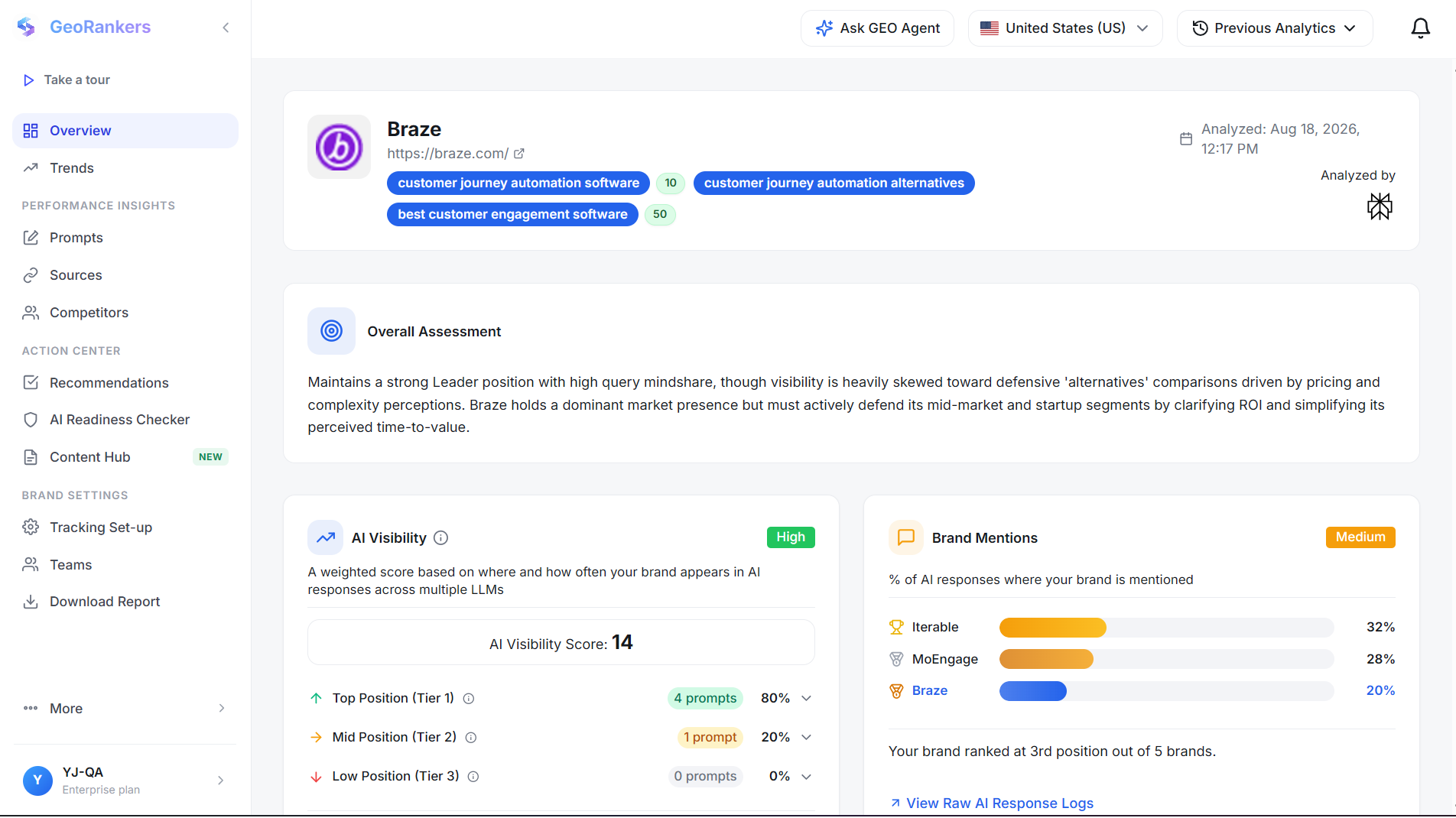Click the orange Medium mentions badge
1456x818 pixels.
(1360, 537)
